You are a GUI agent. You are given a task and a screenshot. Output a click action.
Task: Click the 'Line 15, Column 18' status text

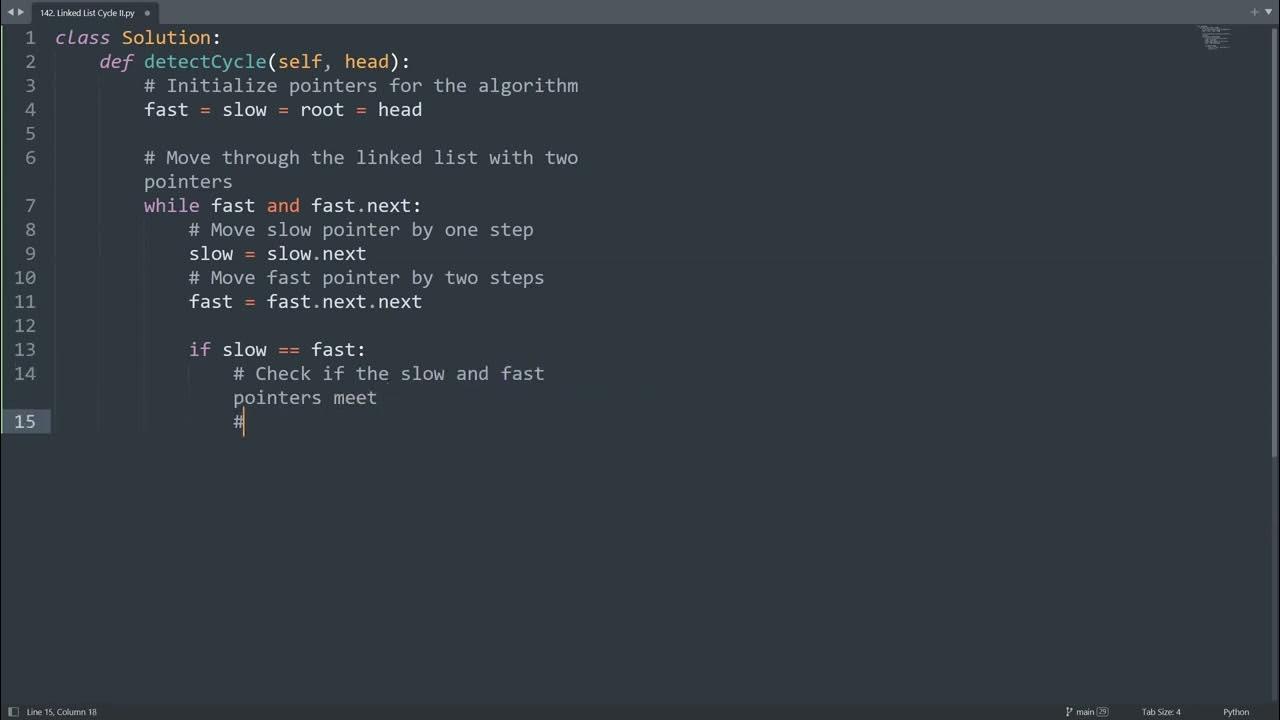[x=62, y=712]
